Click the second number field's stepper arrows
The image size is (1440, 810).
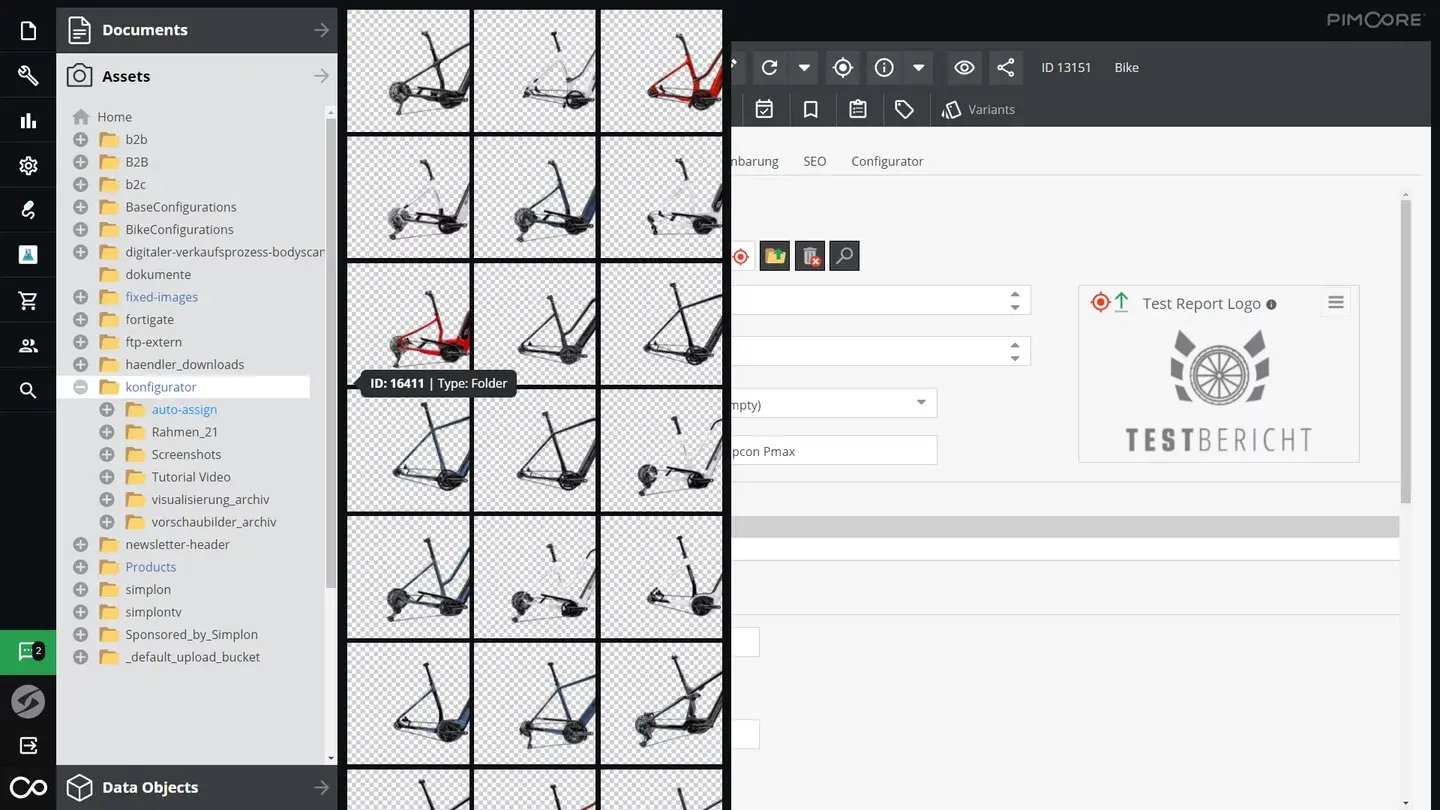(1015, 351)
